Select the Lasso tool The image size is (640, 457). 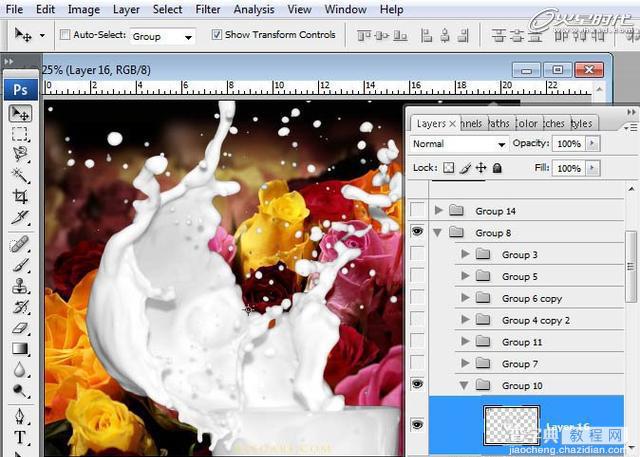tap(20, 154)
